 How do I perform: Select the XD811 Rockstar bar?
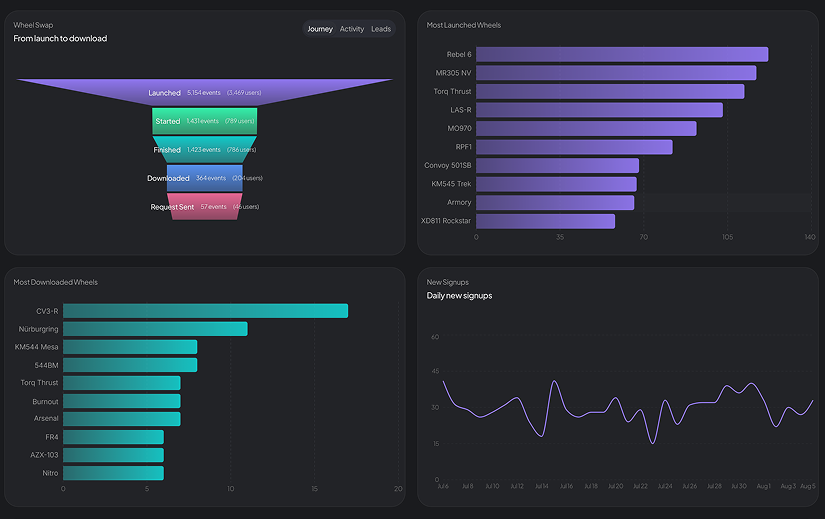pyautogui.click(x=545, y=221)
